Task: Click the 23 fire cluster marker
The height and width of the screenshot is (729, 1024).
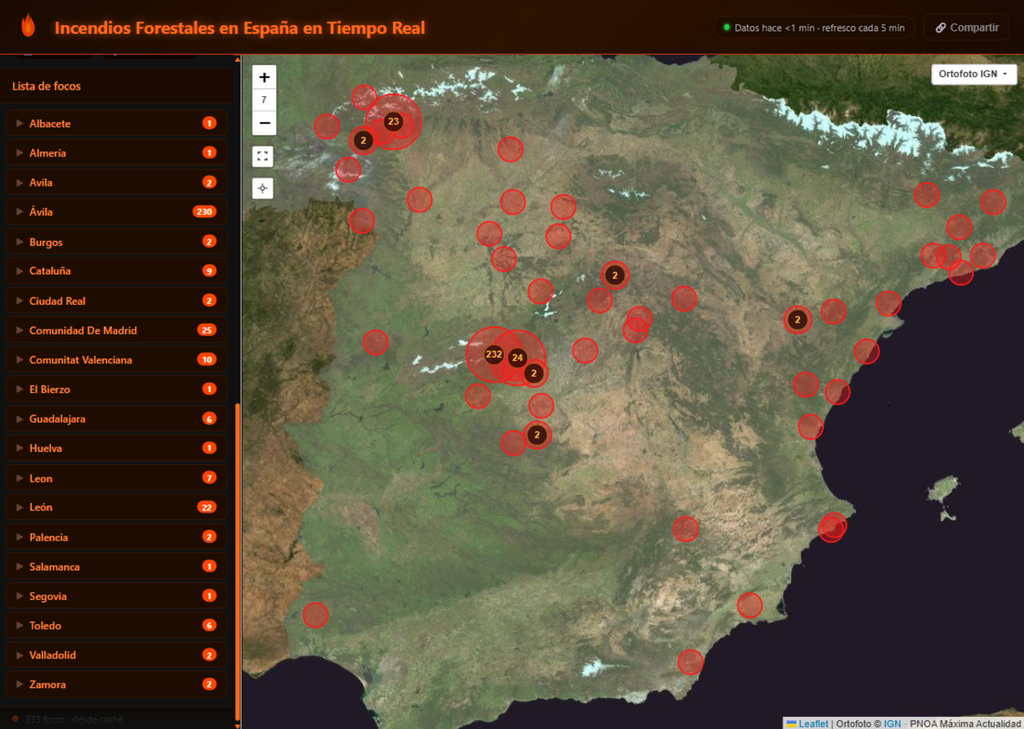Action: click(393, 122)
